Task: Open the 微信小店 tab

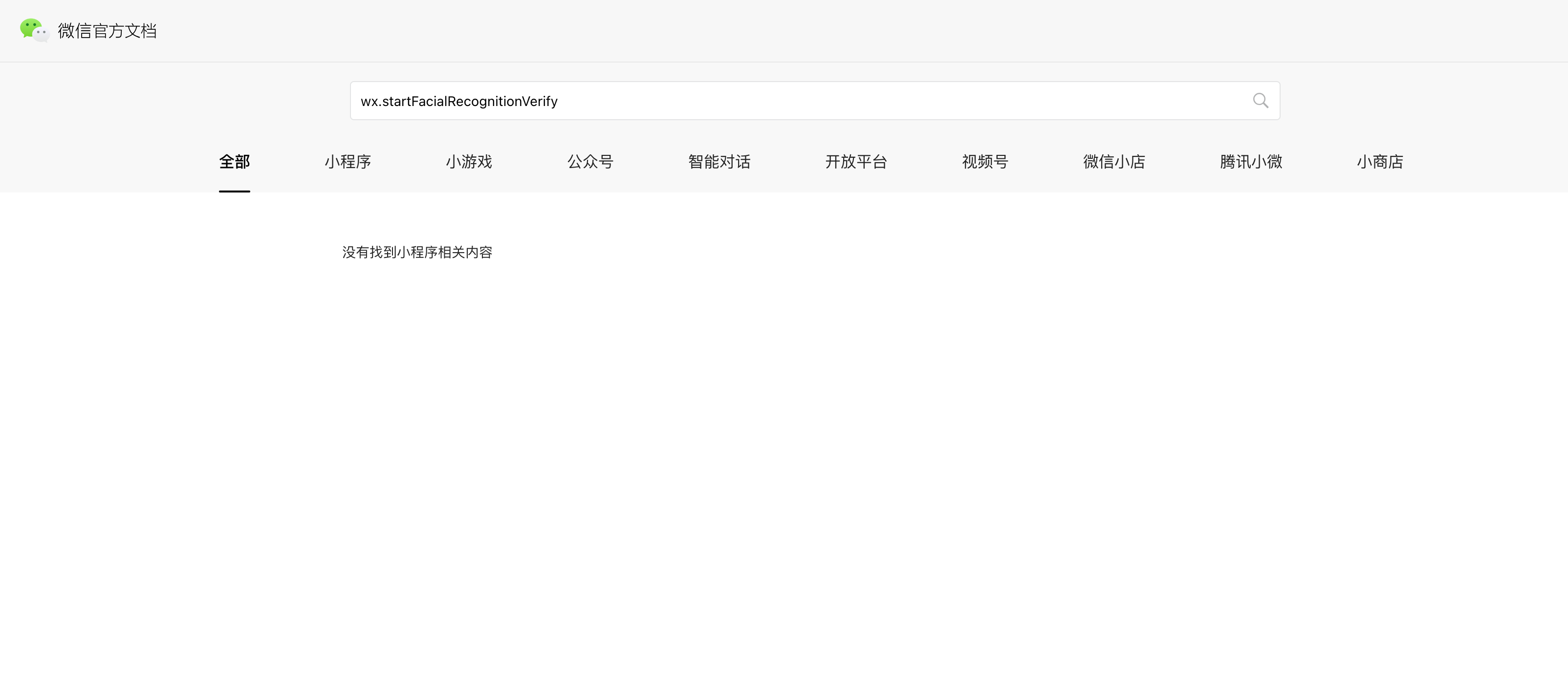Action: pos(1114,162)
